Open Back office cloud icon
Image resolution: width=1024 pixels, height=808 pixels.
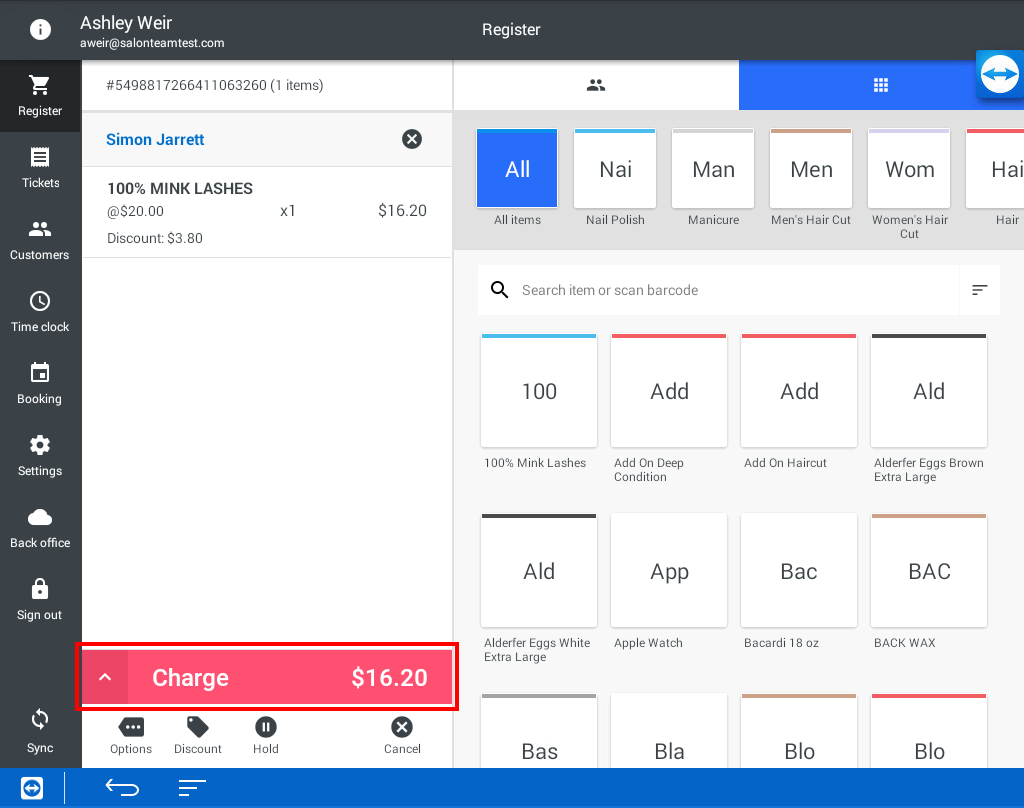coord(40,527)
